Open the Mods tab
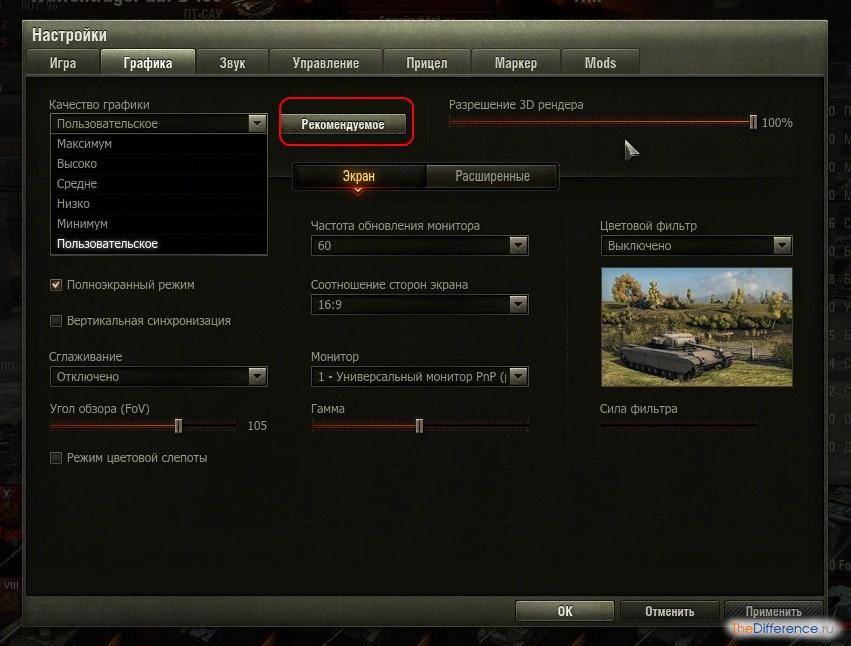This screenshot has height=646, width=851. (x=600, y=63)
